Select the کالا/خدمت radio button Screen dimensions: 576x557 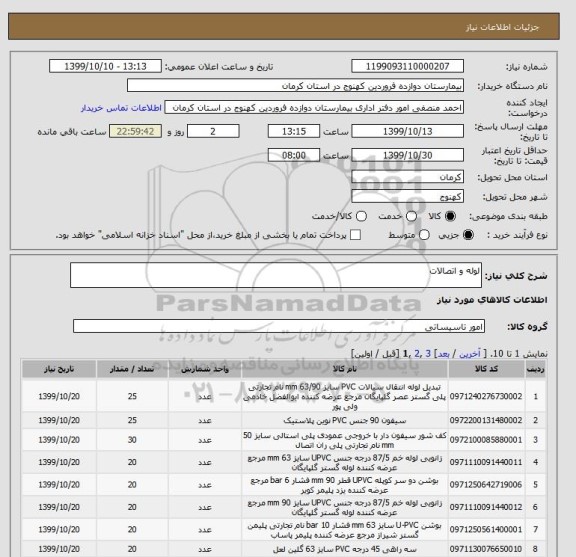(x=361, y=216)
